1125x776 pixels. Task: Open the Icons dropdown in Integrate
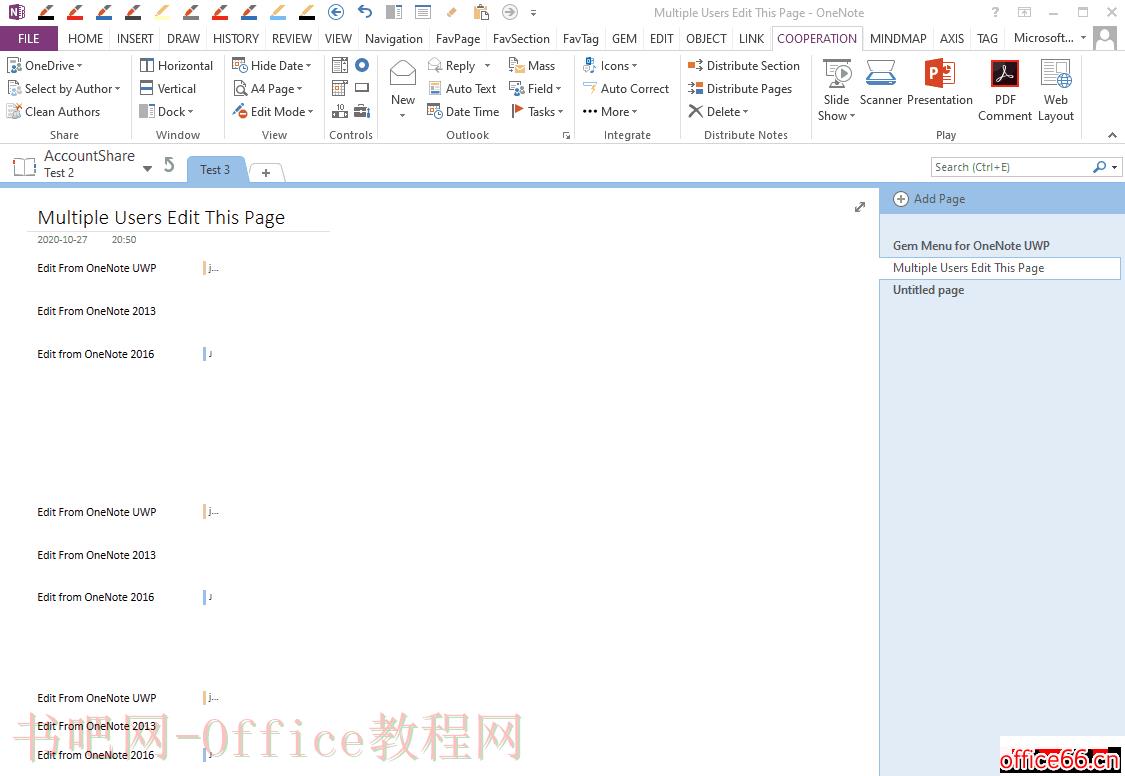(609, 65)
